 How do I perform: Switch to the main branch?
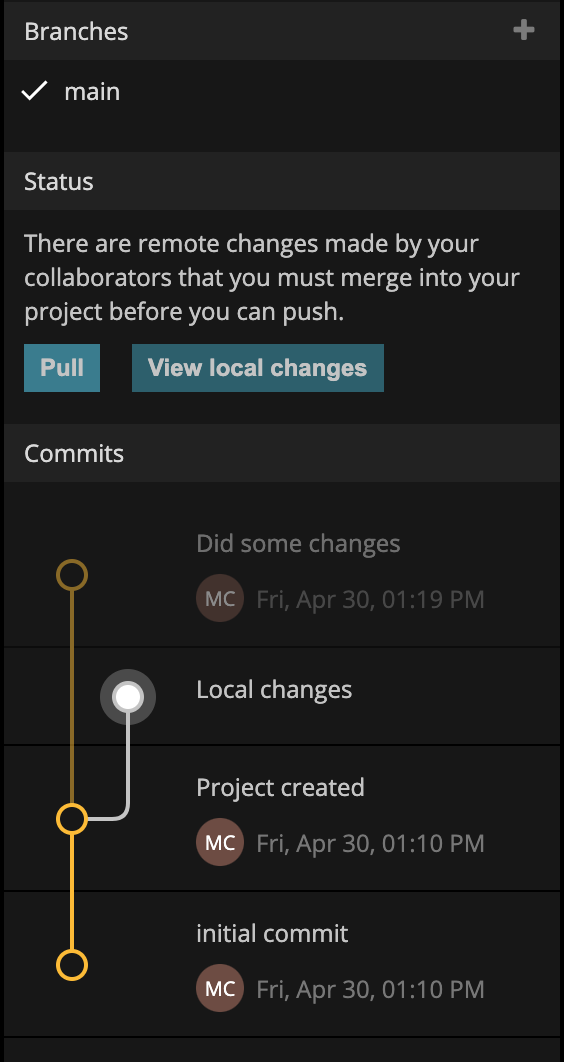tap(92, 91)
